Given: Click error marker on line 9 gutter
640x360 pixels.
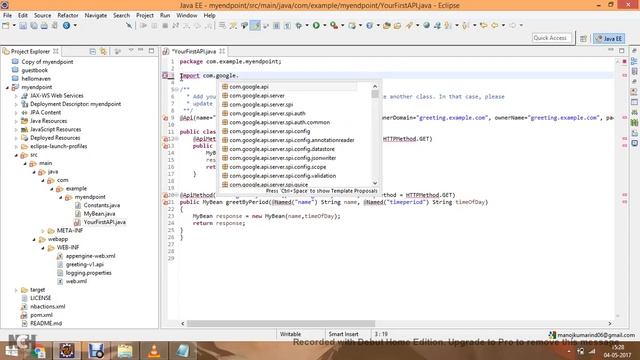Looking at the screenshot, I should click(165, 118).
